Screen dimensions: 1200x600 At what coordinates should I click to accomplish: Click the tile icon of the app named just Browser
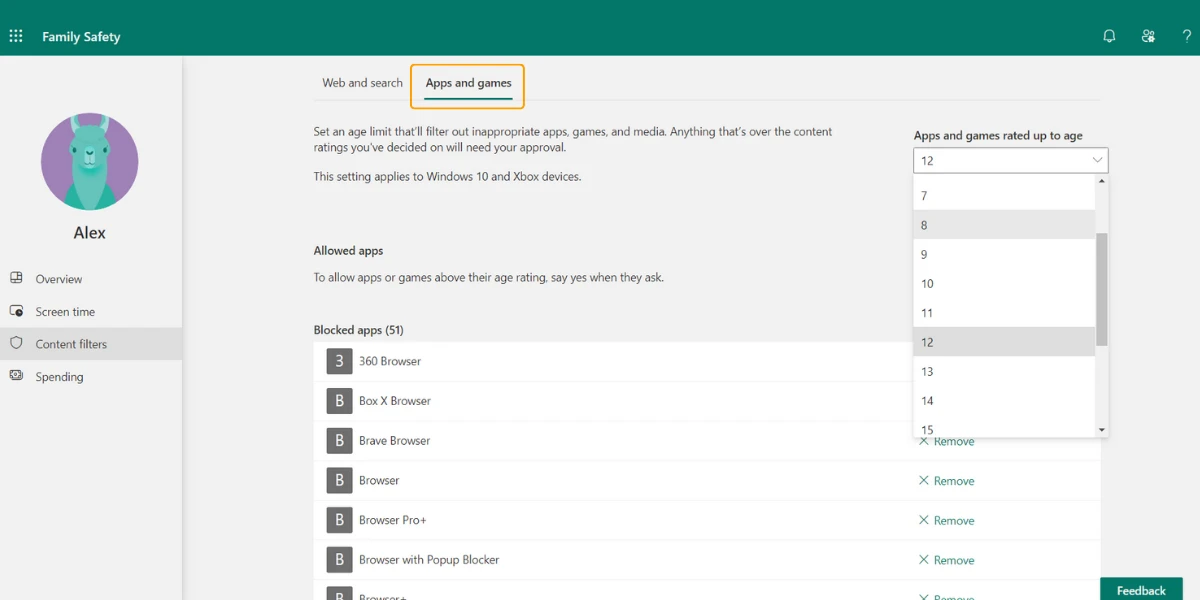tap(339, 480)
